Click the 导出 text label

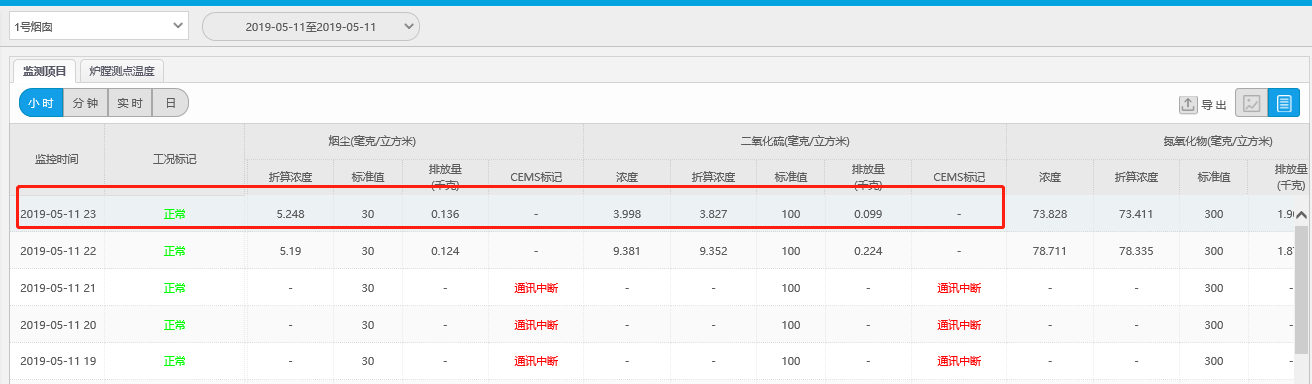[x=1214, y=104]
